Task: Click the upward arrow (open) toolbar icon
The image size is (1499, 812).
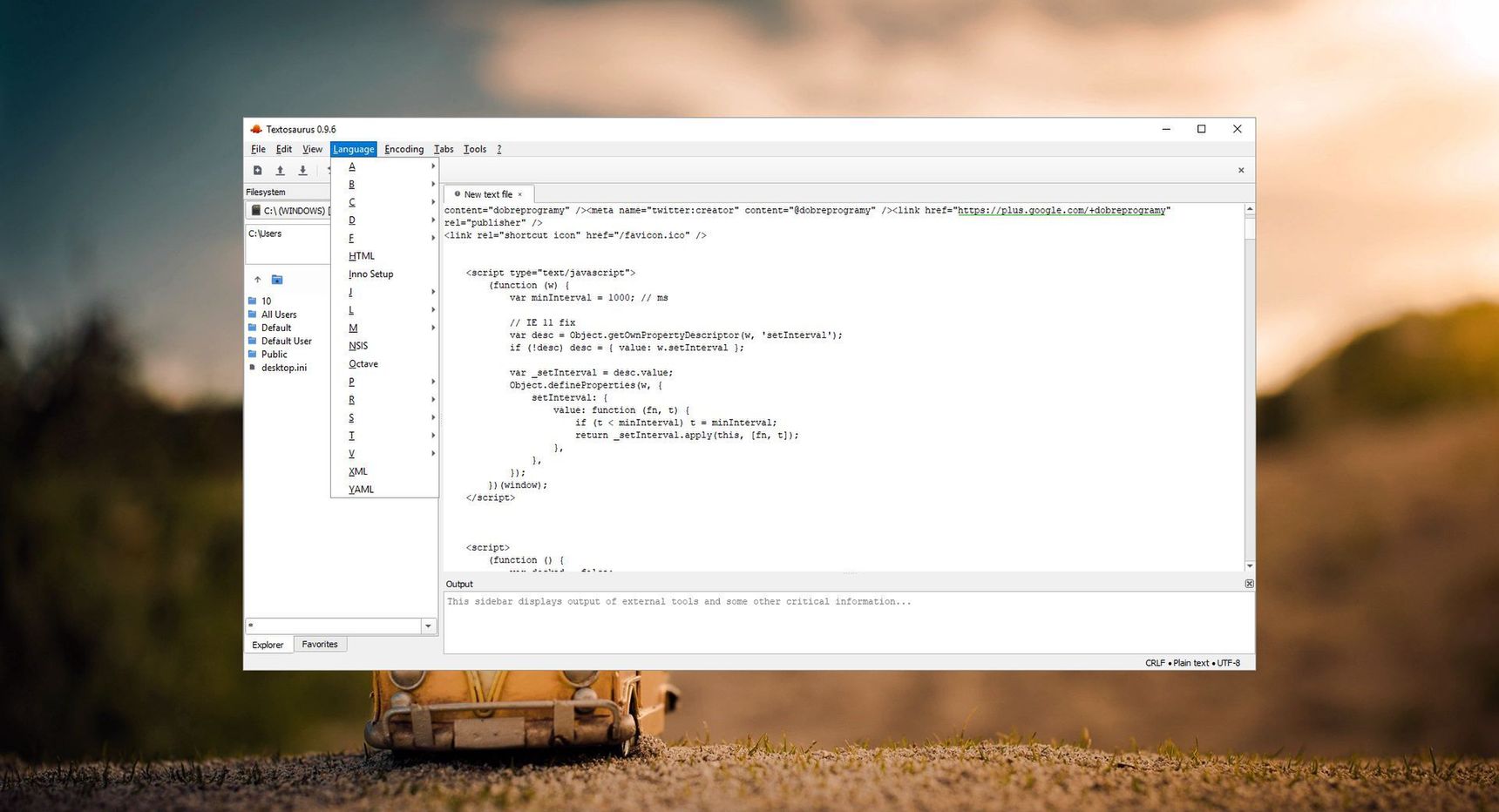Action: click(280, 171)
